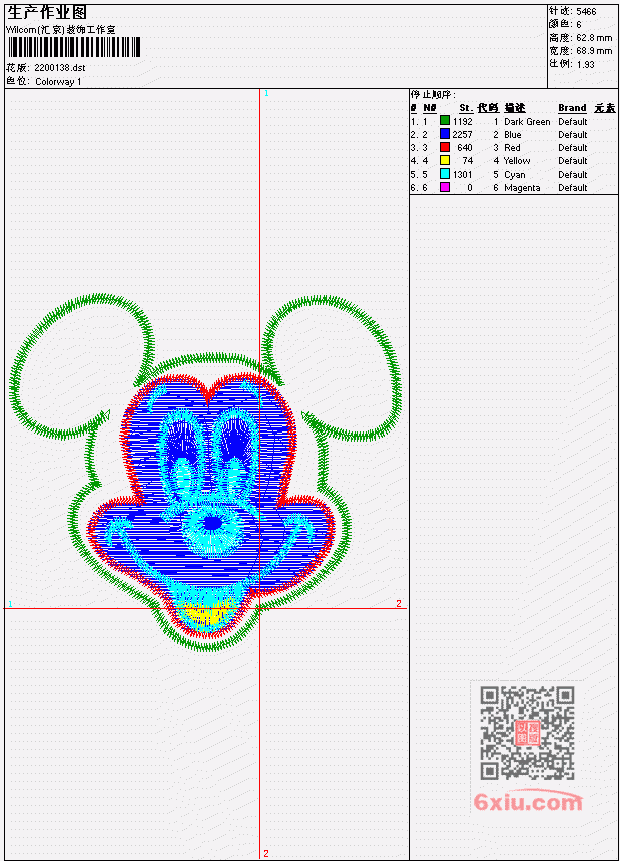Screen dimensions: 620x861
Task: Click Default brand in Magenta row
Action: 573,188
